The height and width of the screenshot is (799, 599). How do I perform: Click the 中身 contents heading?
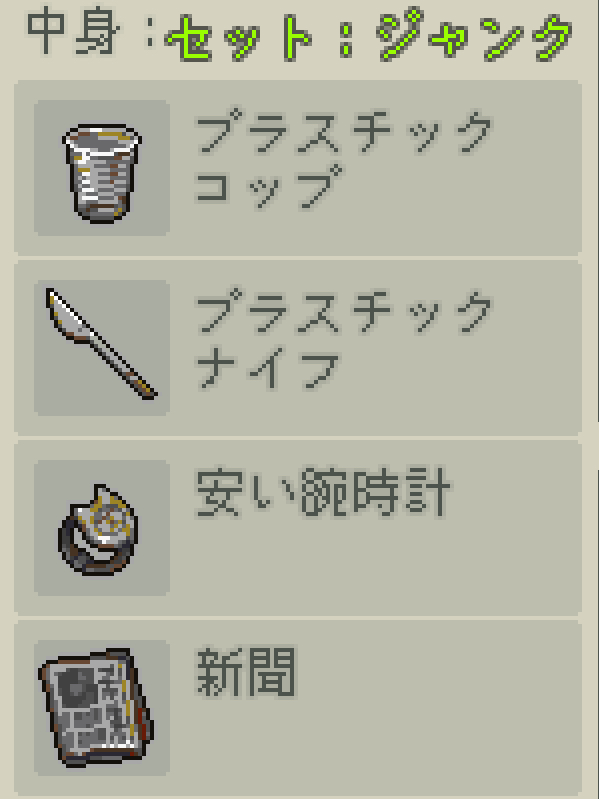coord(73,32)
